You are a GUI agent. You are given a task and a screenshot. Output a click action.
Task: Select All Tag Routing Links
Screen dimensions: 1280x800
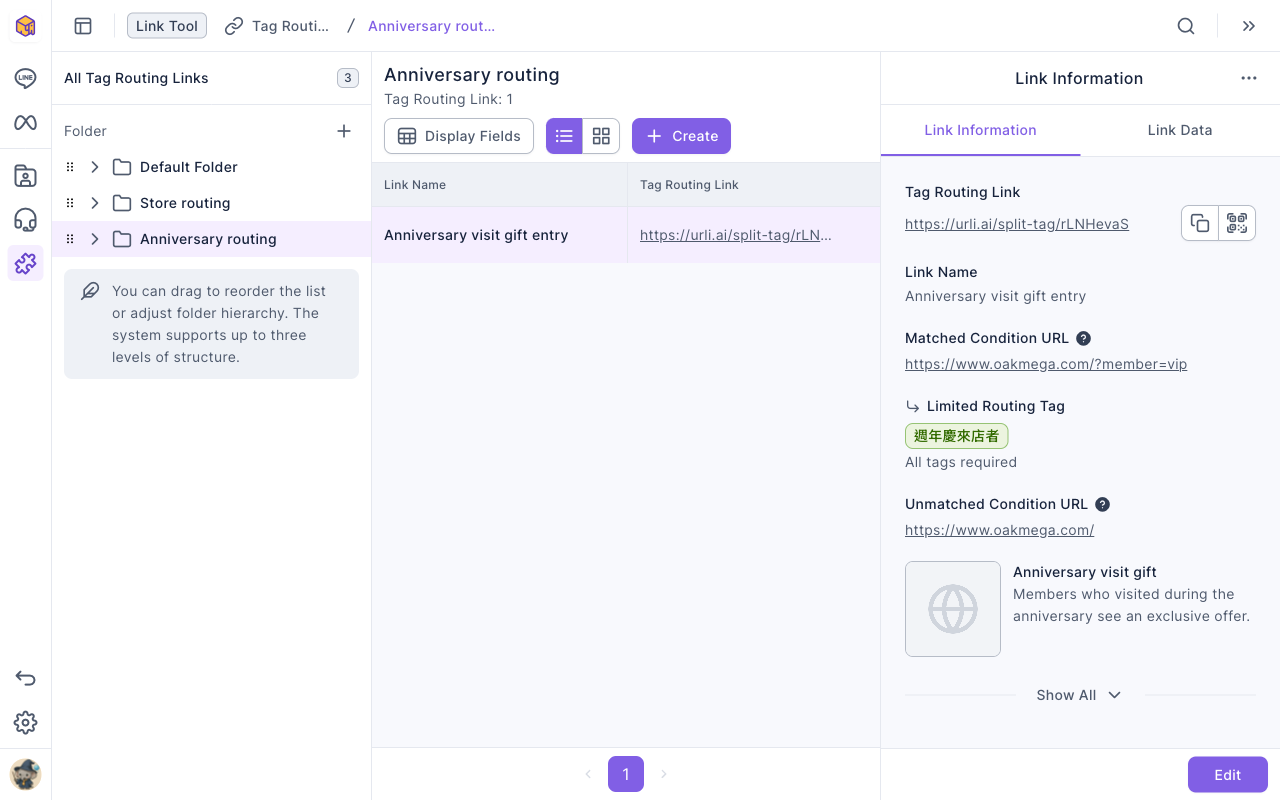tap(136, 78)
